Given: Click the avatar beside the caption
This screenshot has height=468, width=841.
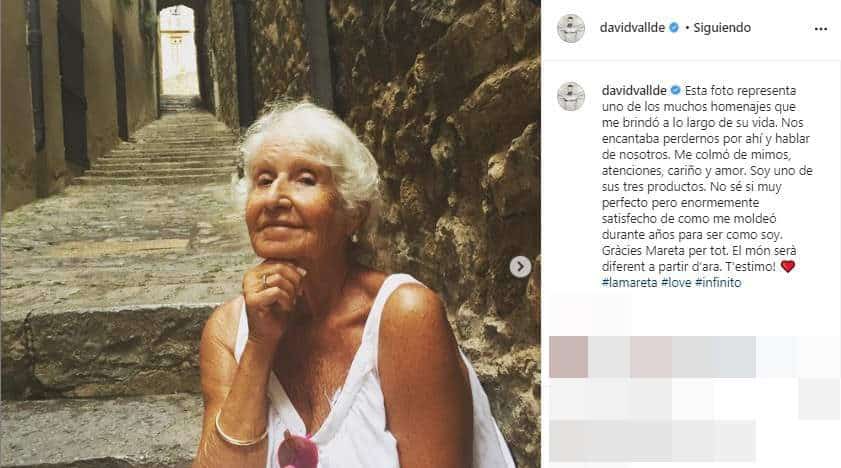Looking at the screenshot, I should click(x=571, y=96).
